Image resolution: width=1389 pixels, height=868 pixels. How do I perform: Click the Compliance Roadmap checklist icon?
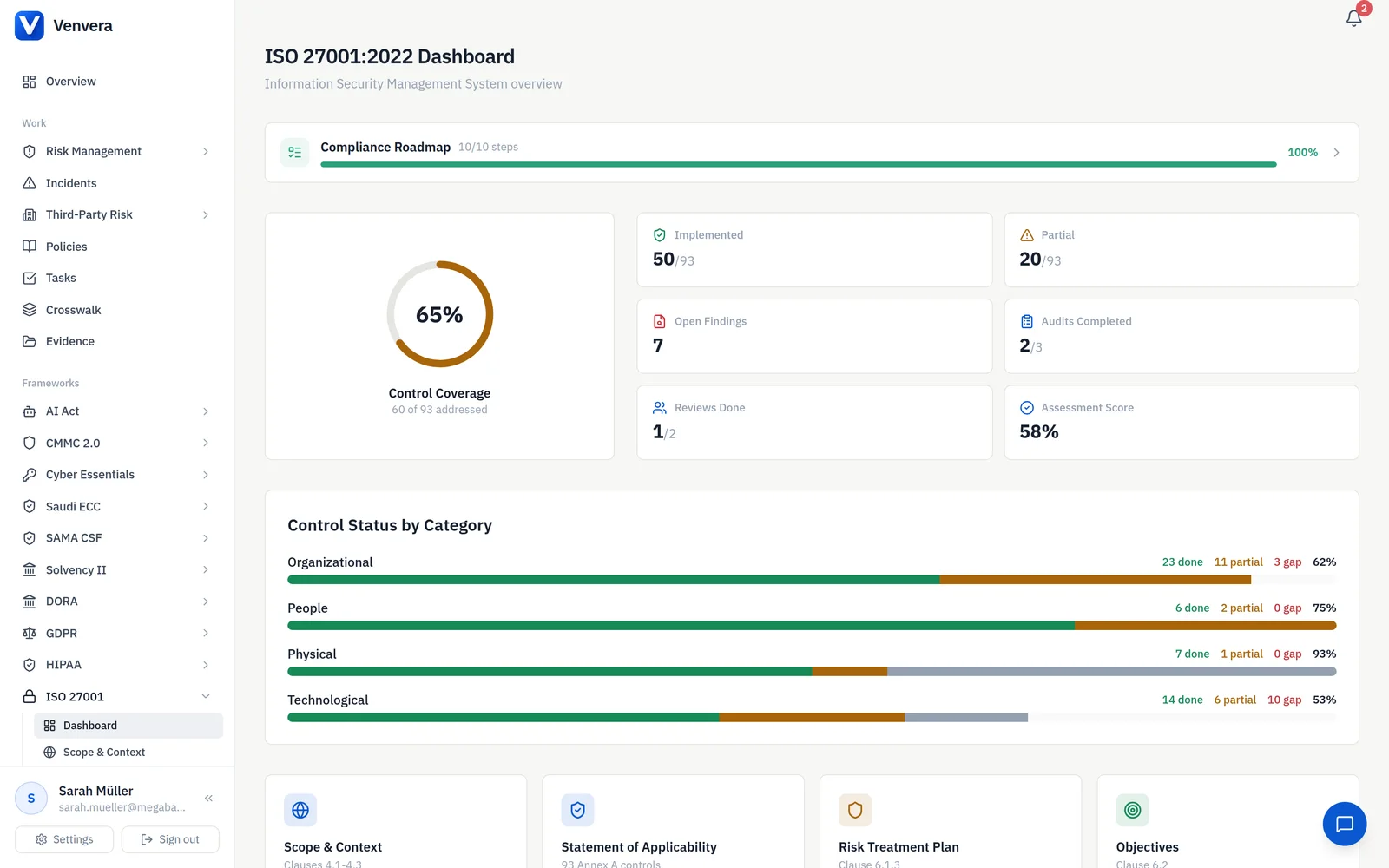pos(294,152)
